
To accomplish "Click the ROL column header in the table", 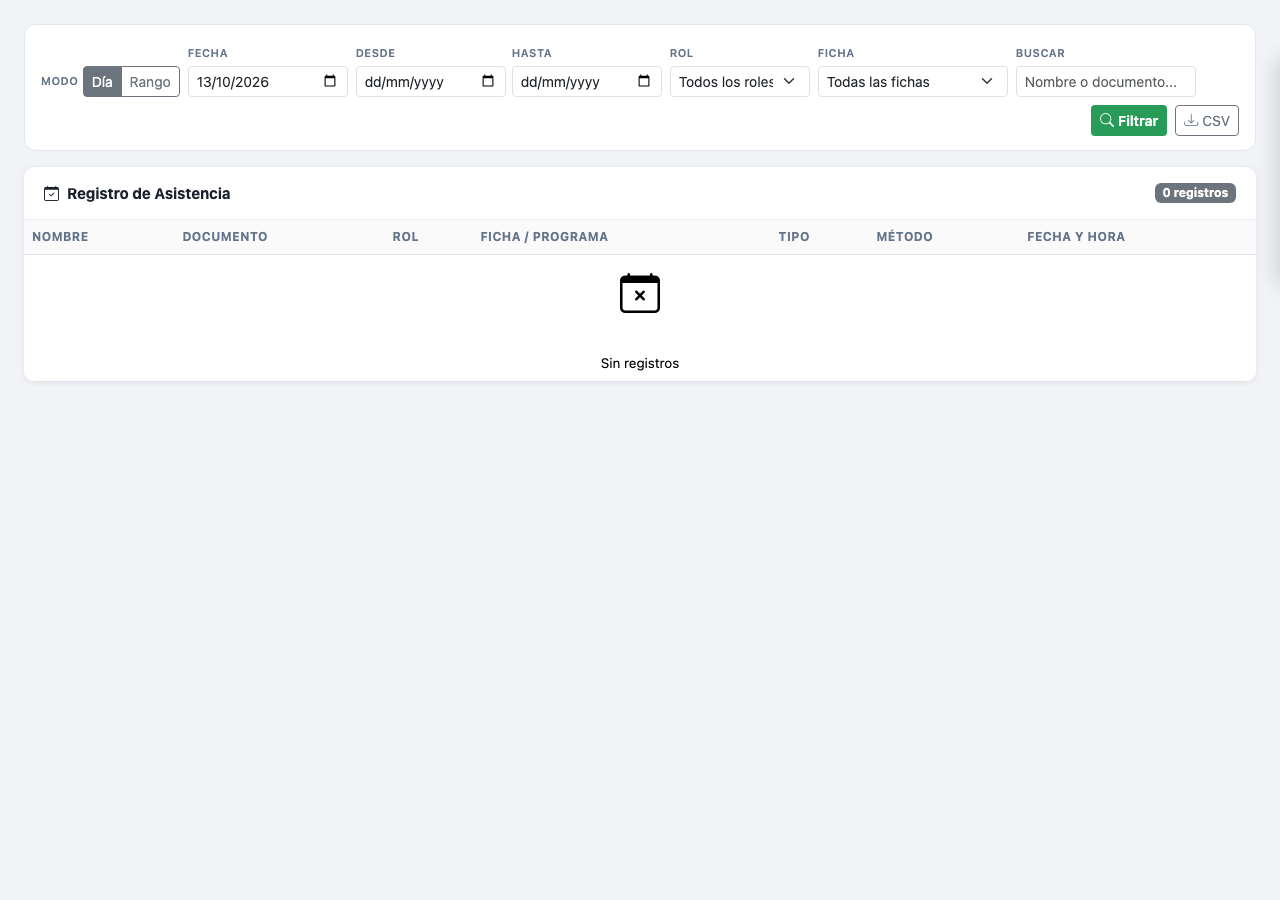I will pyautogui.click(x=405, y=237).
